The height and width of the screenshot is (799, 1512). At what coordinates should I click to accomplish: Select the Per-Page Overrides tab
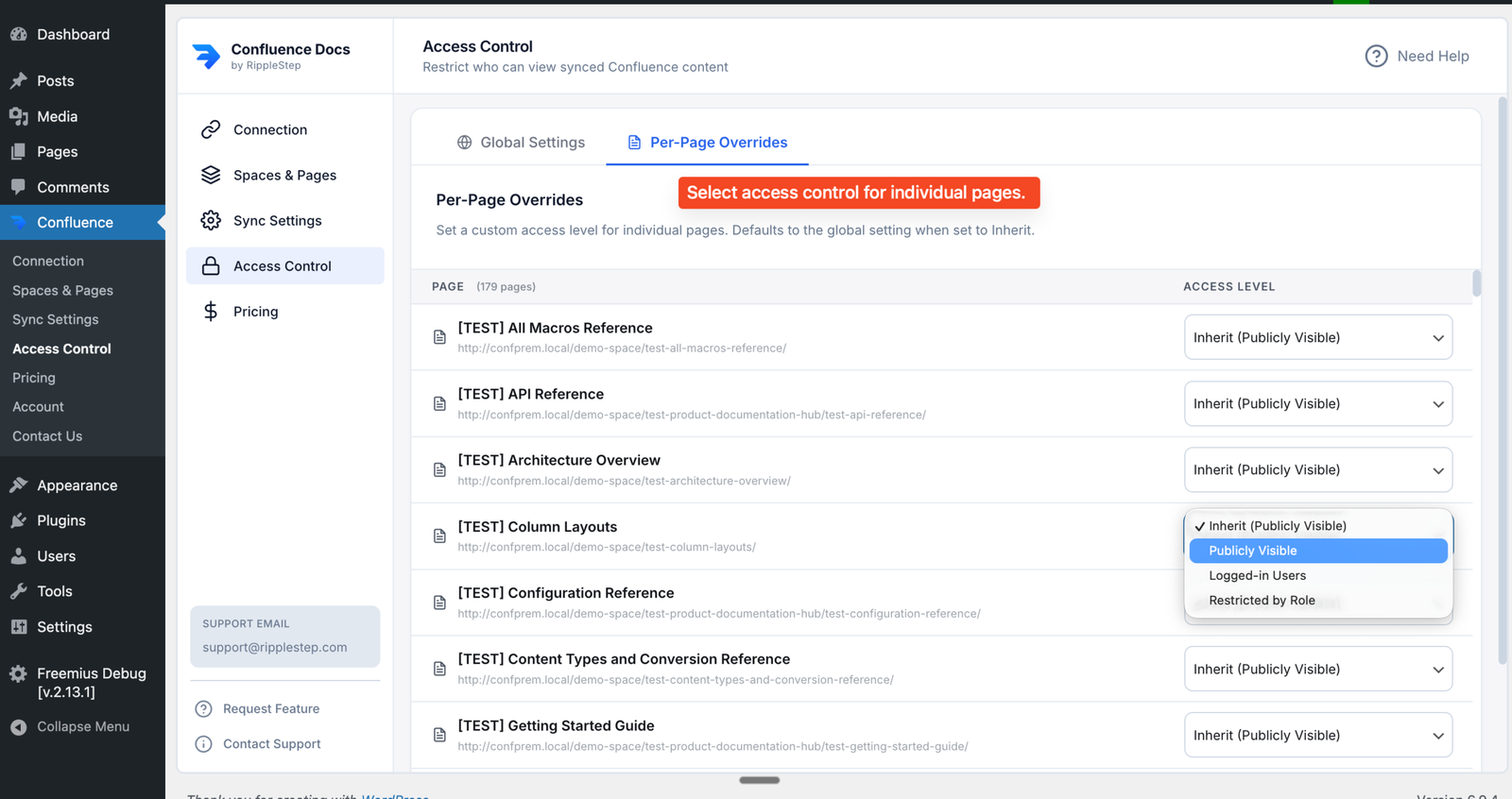click(707, 143)
